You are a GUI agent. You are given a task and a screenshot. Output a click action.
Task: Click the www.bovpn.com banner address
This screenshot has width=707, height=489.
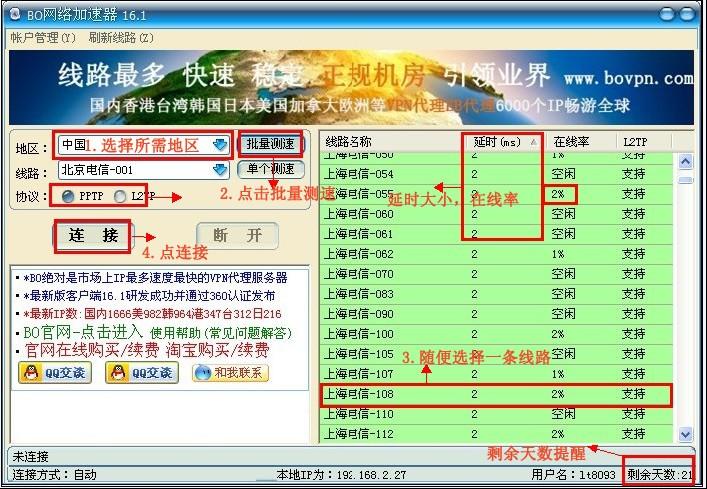[x=629, y=78]
